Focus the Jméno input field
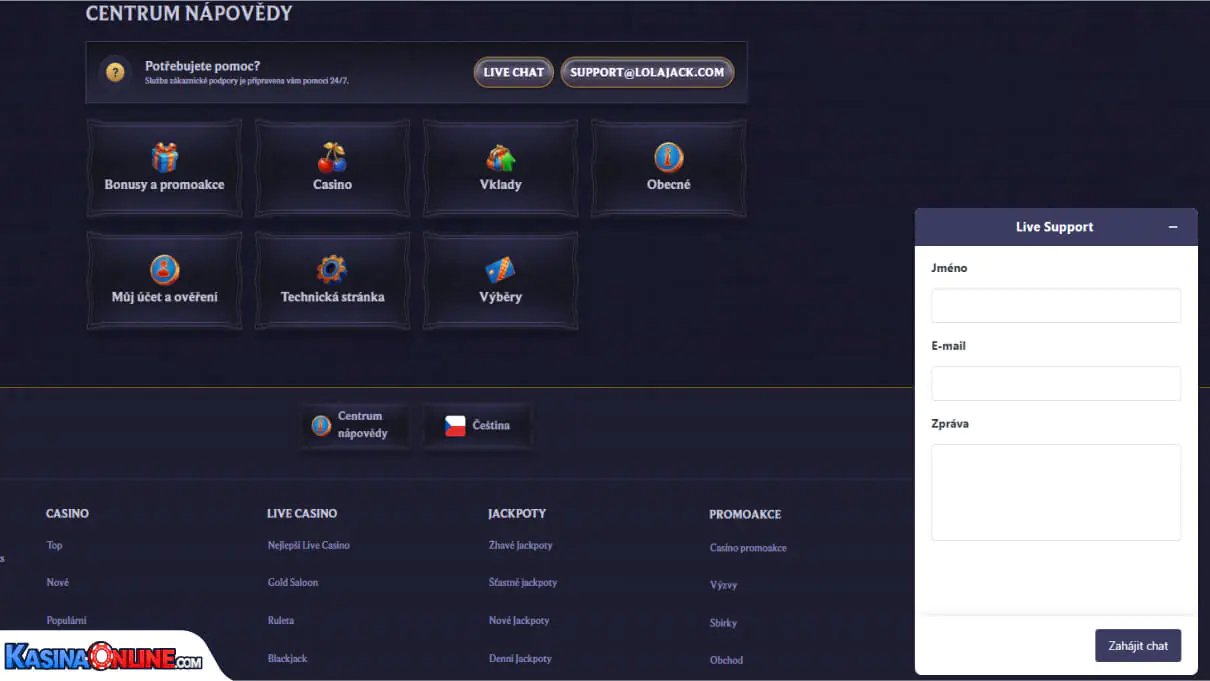 tap(1056, 306)
